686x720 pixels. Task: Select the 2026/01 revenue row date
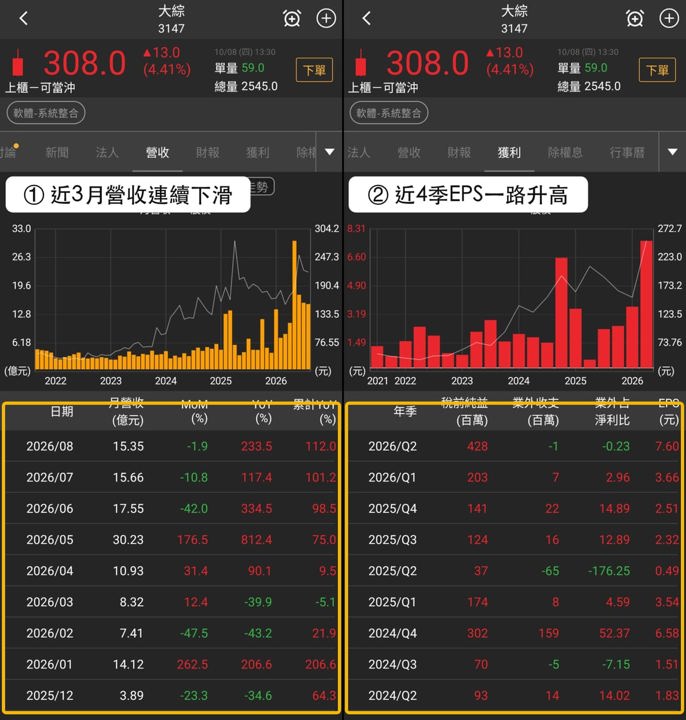click(50, 664)
